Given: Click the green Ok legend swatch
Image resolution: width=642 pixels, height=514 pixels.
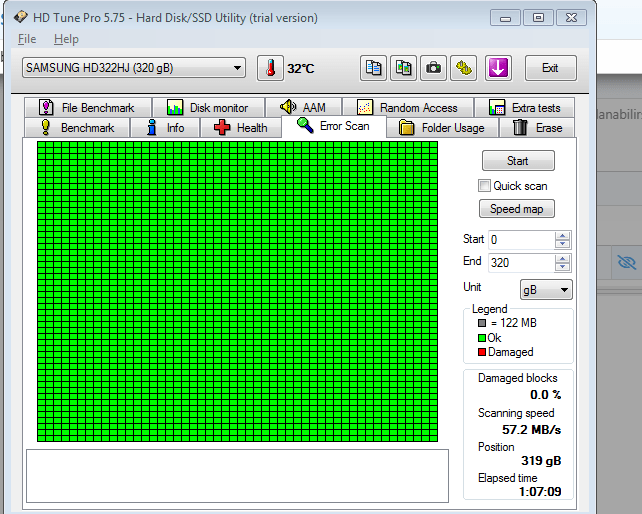Looking at the screenshot, I should [482, 338].
